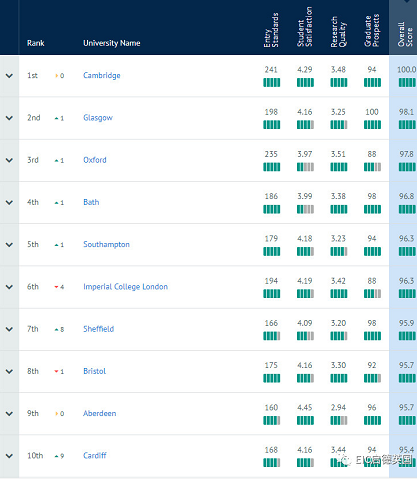Open the Cambridge university link

[x=102, y=76]
